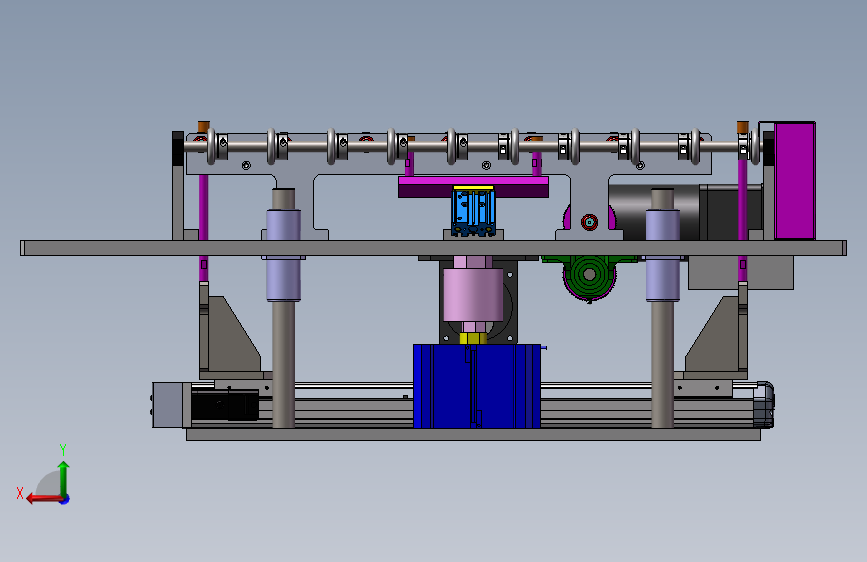Viewport: 867px width, 562px height.
Task: Click the green Y axis arrow of triad
Action: click(x=64, y=478)
